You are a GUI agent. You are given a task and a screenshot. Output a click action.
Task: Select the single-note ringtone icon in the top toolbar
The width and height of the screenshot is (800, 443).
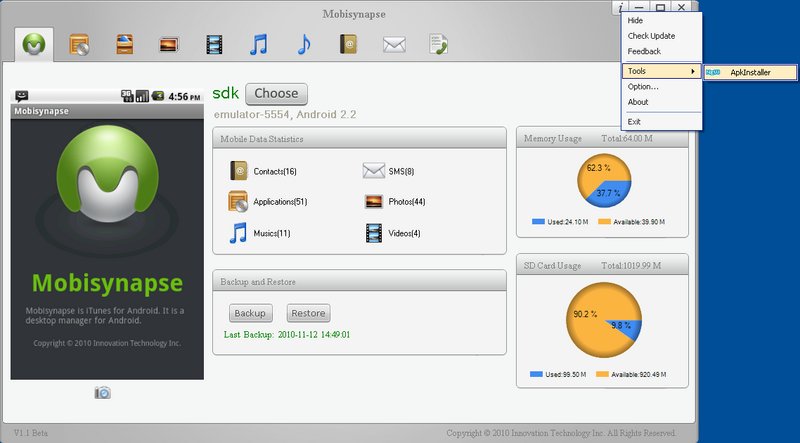(x=303, y=44)
